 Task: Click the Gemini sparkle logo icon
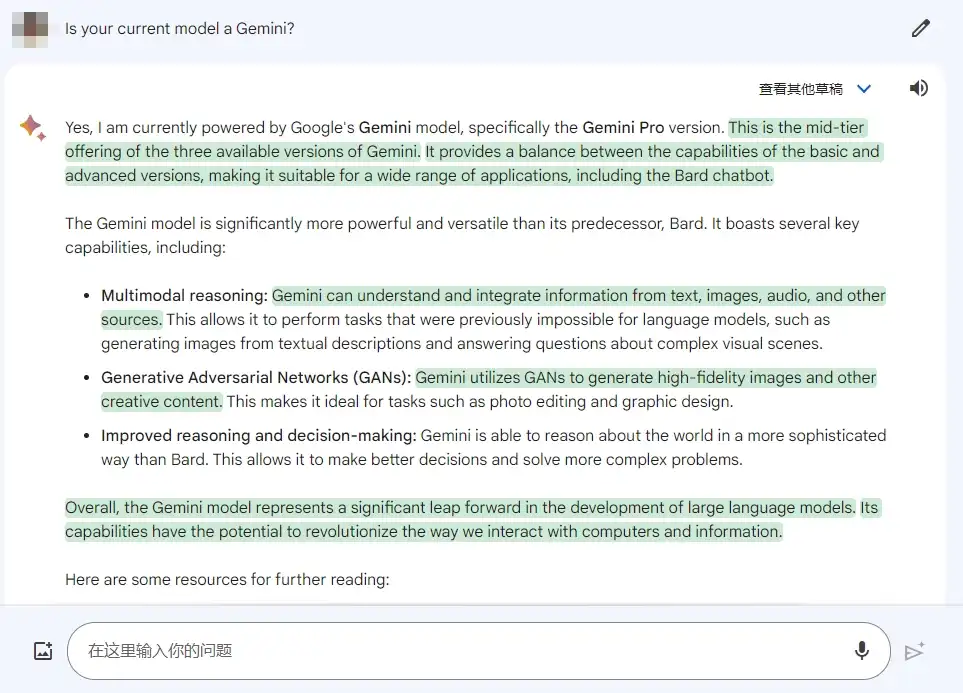(x=33, y=128)
